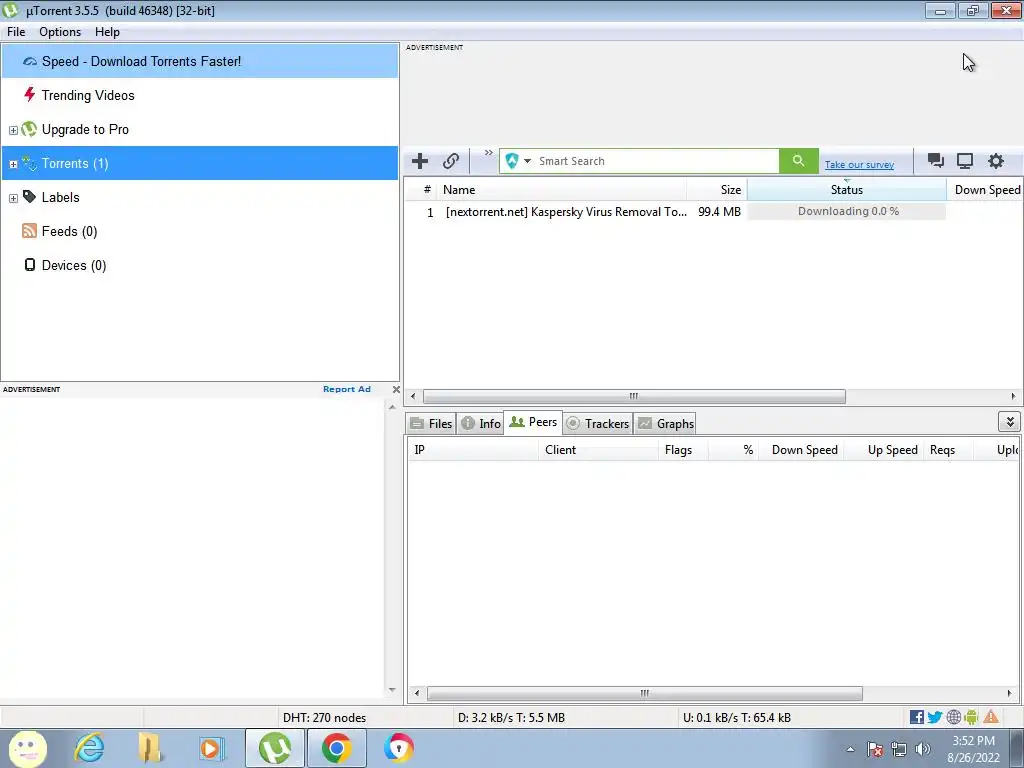
Task: Click the Android icon in status bar
Action: coord(971,717)
